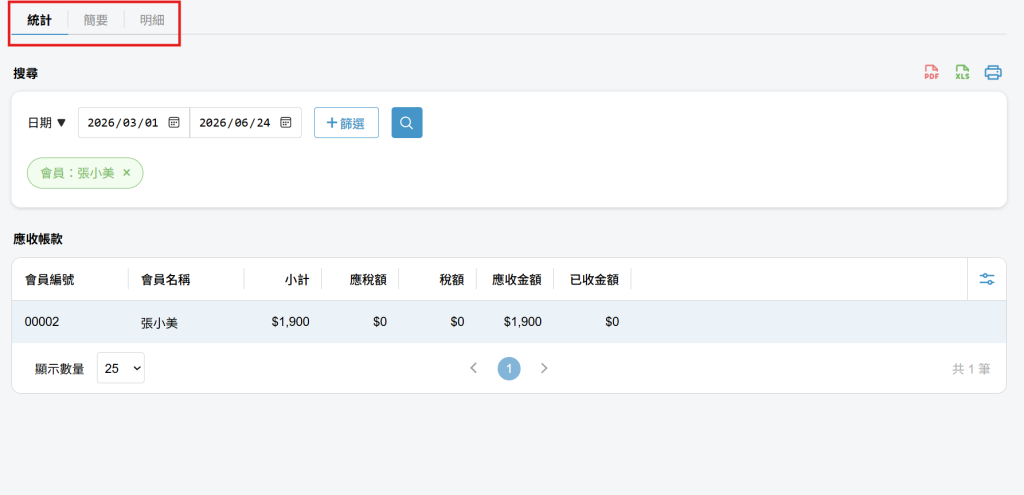Click the 應收金額 column header
Screen dimensions: 1024x495
point(517,279)
